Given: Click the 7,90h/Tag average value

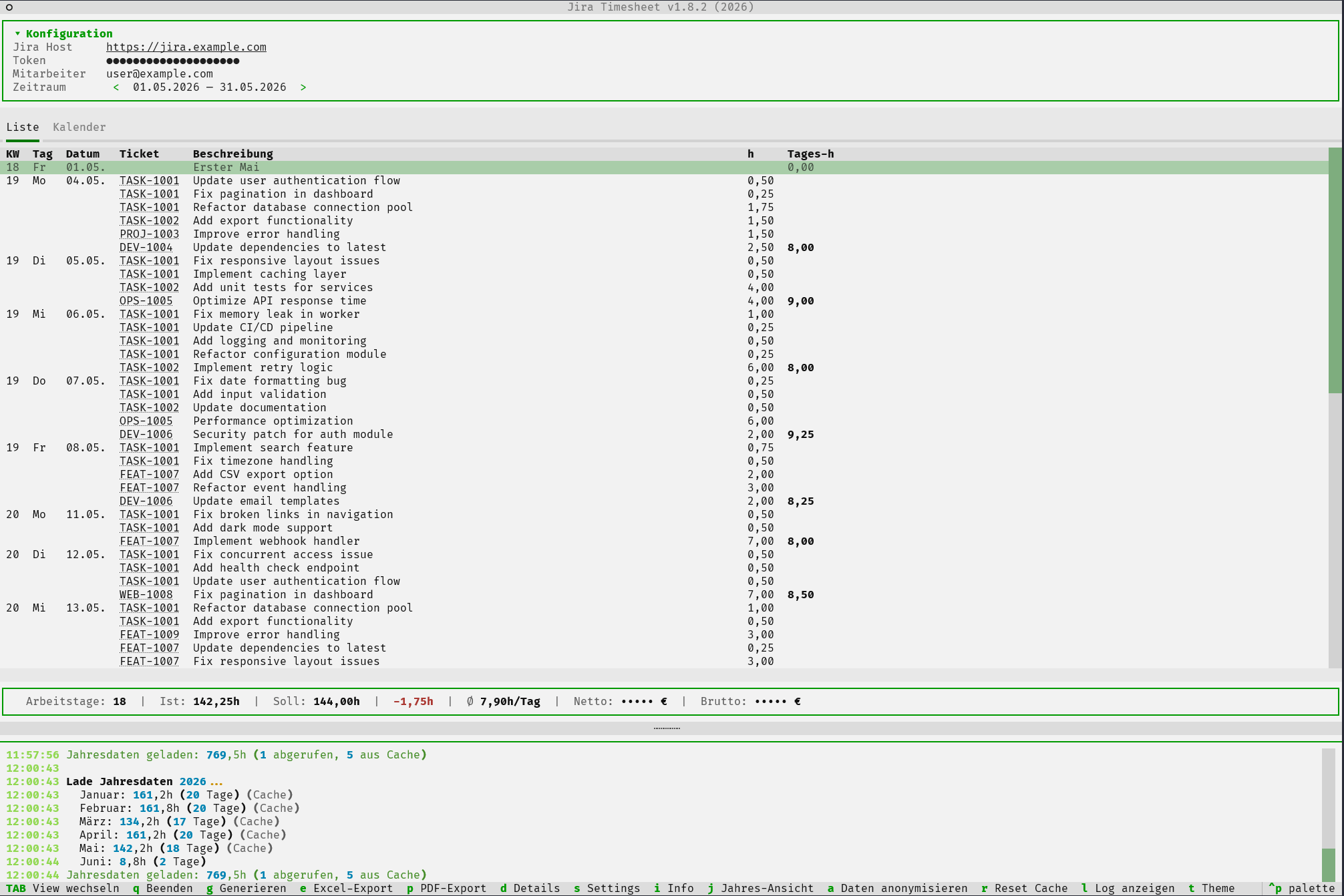Looking at the screenshot, I should pyautogui.click(x=510, y=702).
